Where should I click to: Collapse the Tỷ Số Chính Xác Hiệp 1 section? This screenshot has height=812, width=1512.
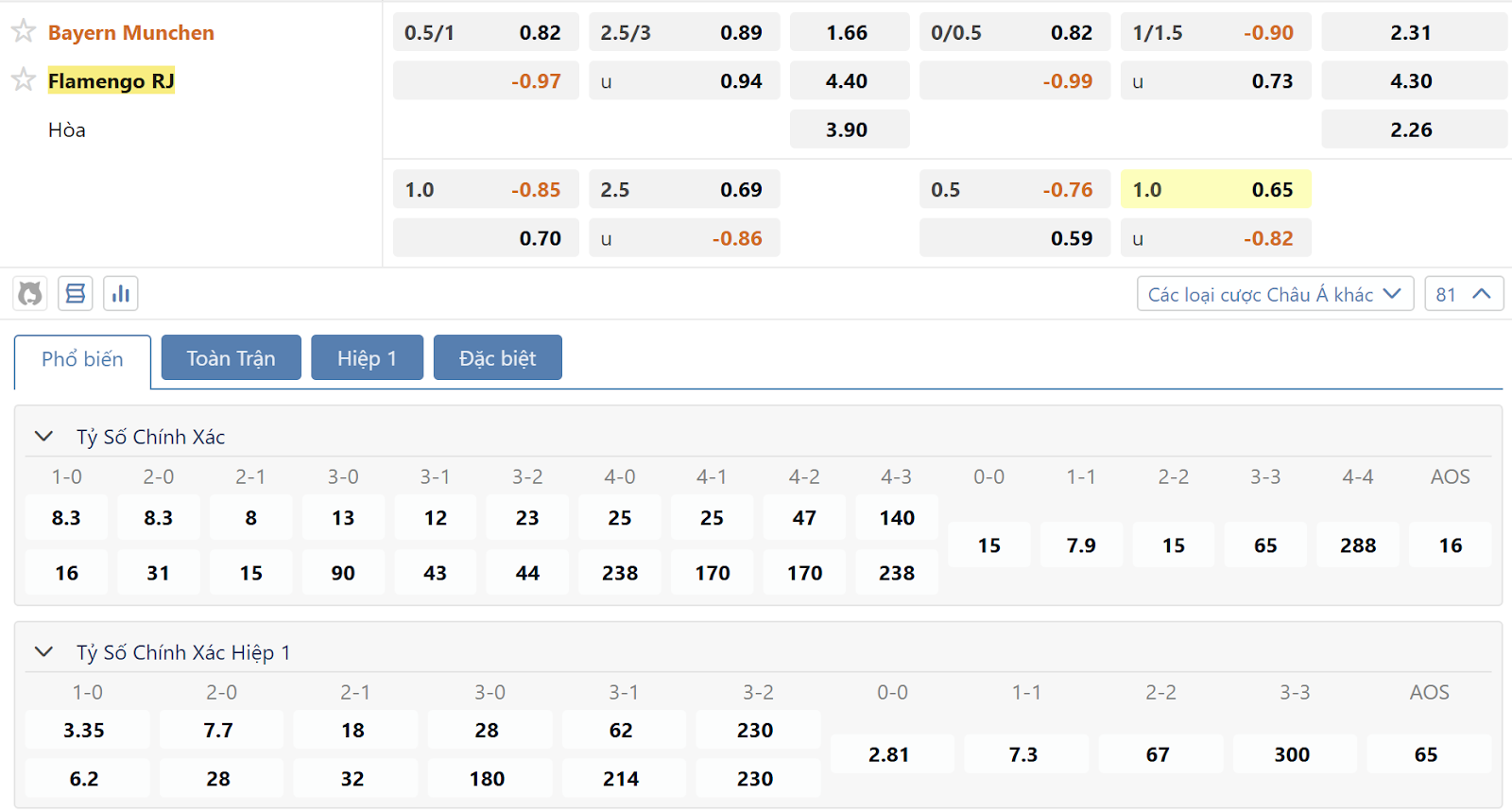[43, 651]
